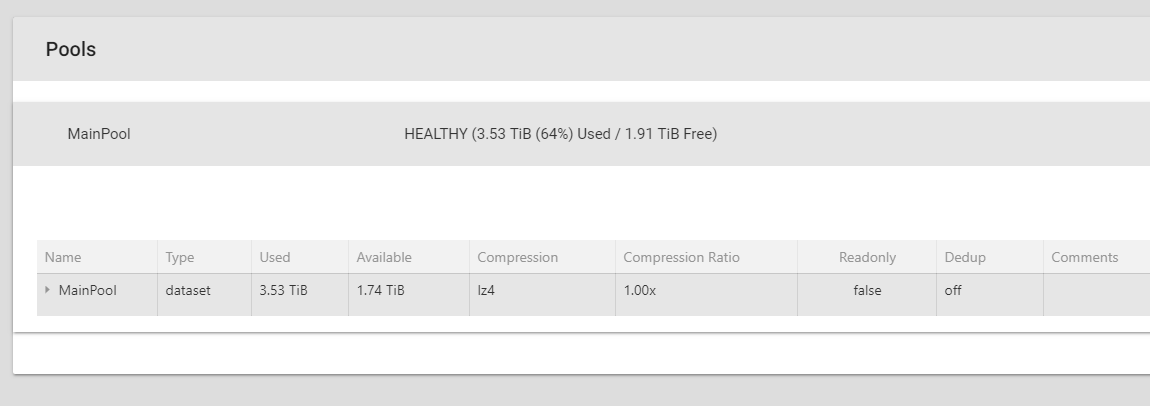Select the MainPool pool panel title
Screen dimensions: 1150x406
coord(99,134)
